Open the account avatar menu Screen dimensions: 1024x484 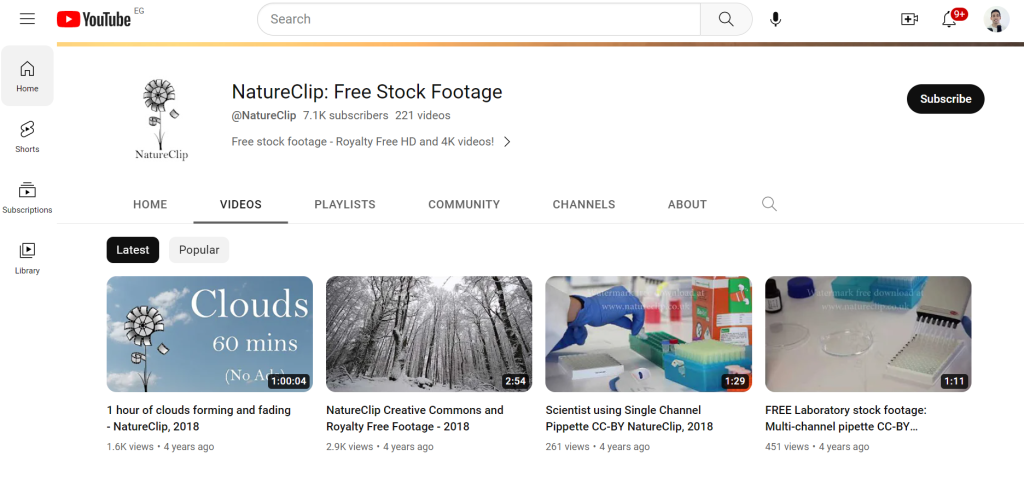(x=997, y=19)
